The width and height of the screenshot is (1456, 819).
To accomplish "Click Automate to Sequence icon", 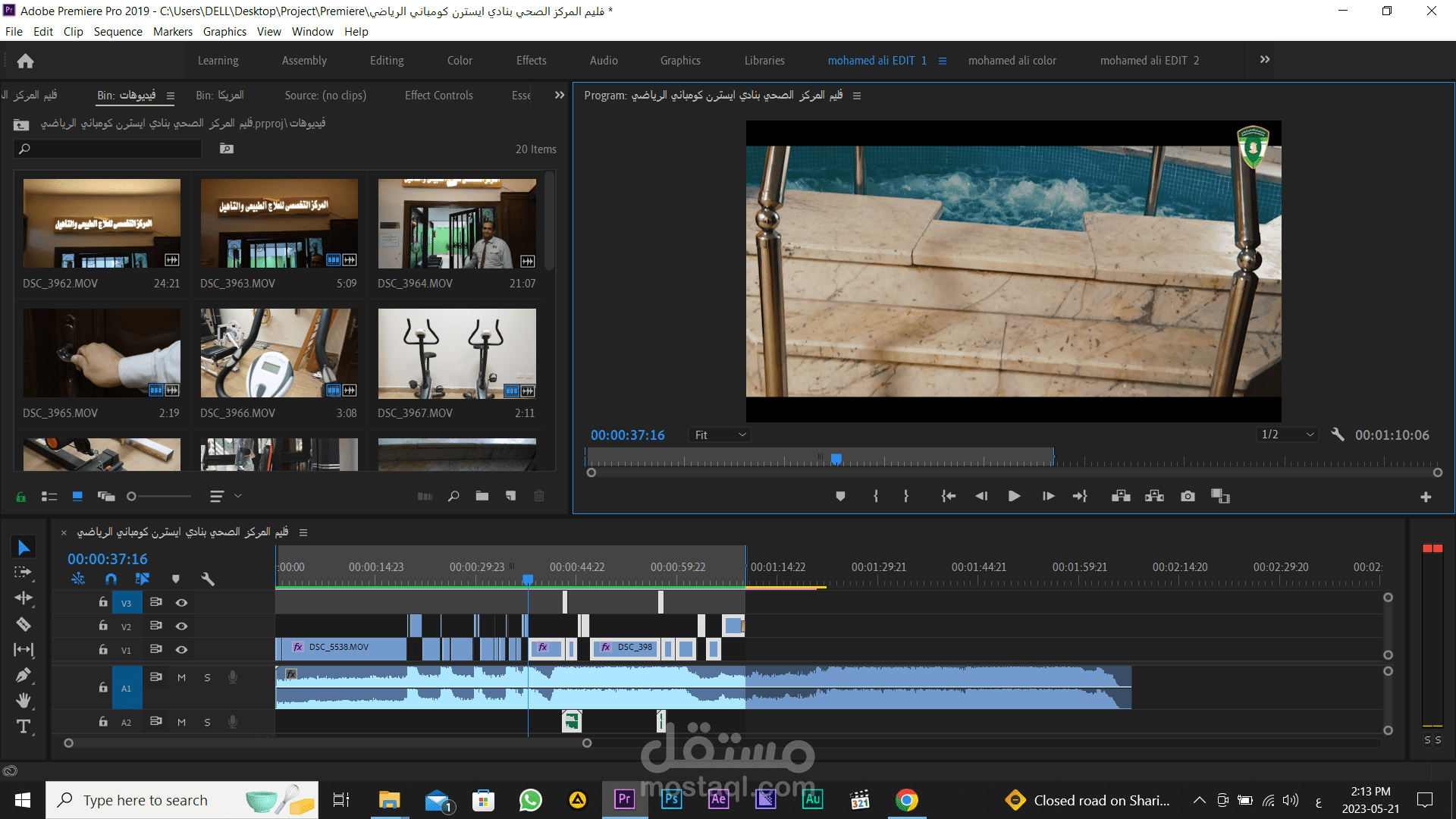I will 425,496.
